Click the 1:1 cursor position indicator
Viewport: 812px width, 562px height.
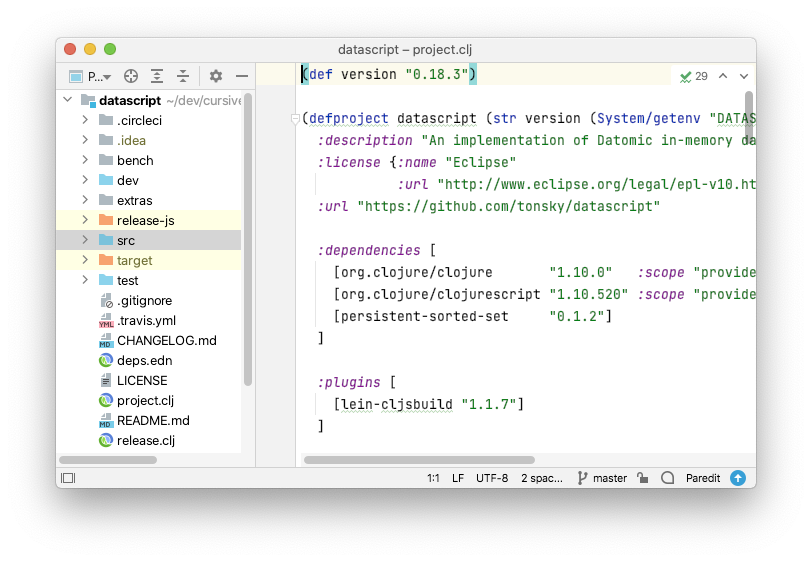pos(433,478)
